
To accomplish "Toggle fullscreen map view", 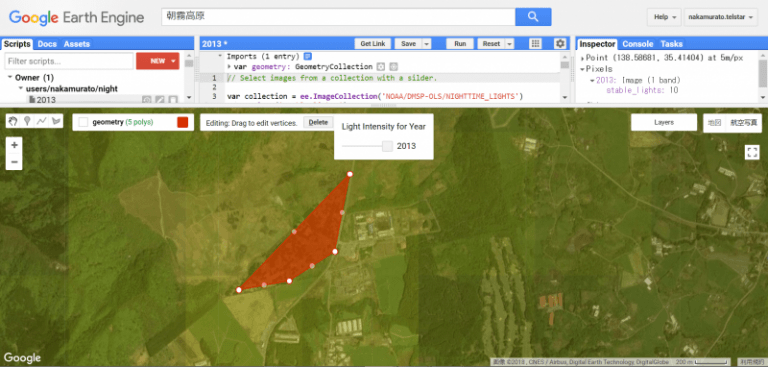I will (x=752, y=152).
